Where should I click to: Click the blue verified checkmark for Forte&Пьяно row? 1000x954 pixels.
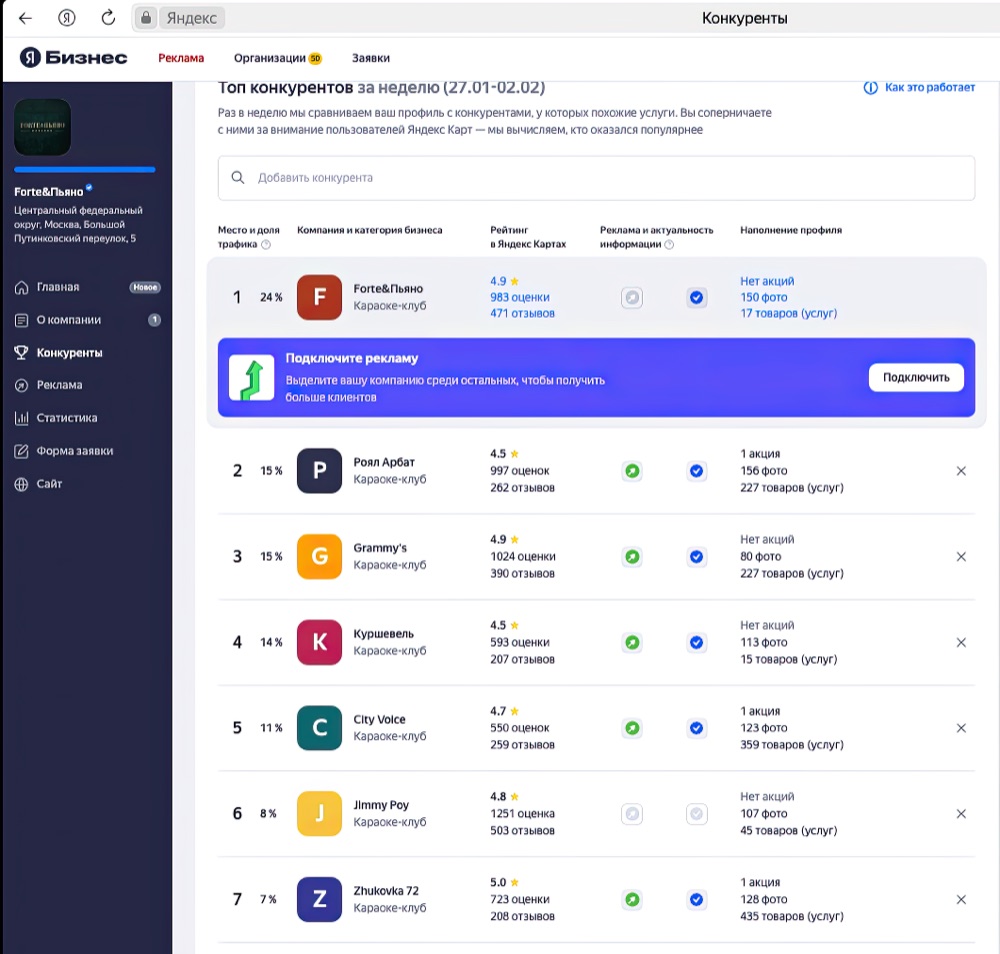coord(696,297)
